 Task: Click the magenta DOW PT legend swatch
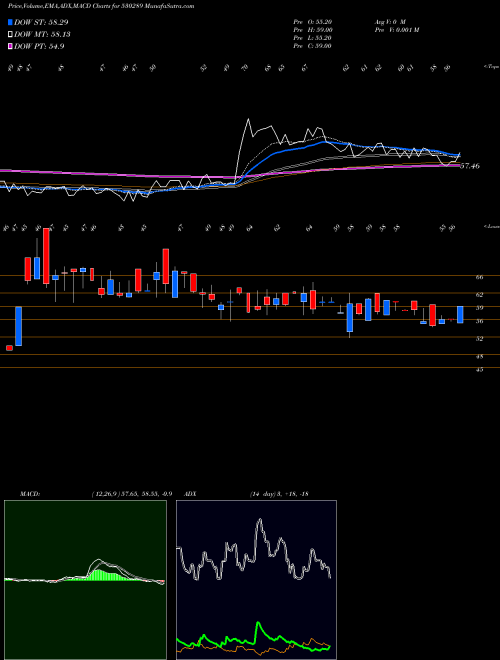(10, 47)
